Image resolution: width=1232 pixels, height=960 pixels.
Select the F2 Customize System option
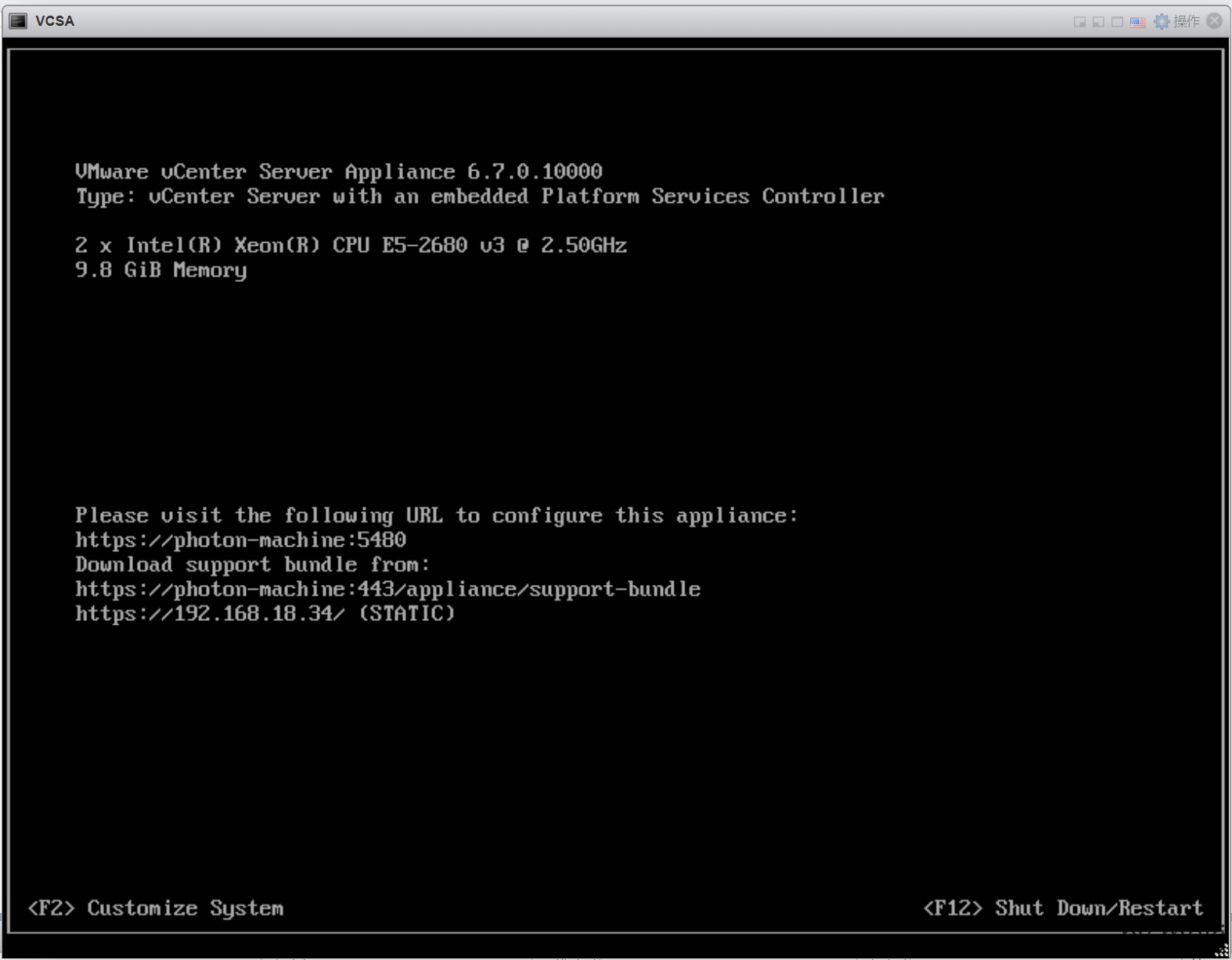(155, 908)
